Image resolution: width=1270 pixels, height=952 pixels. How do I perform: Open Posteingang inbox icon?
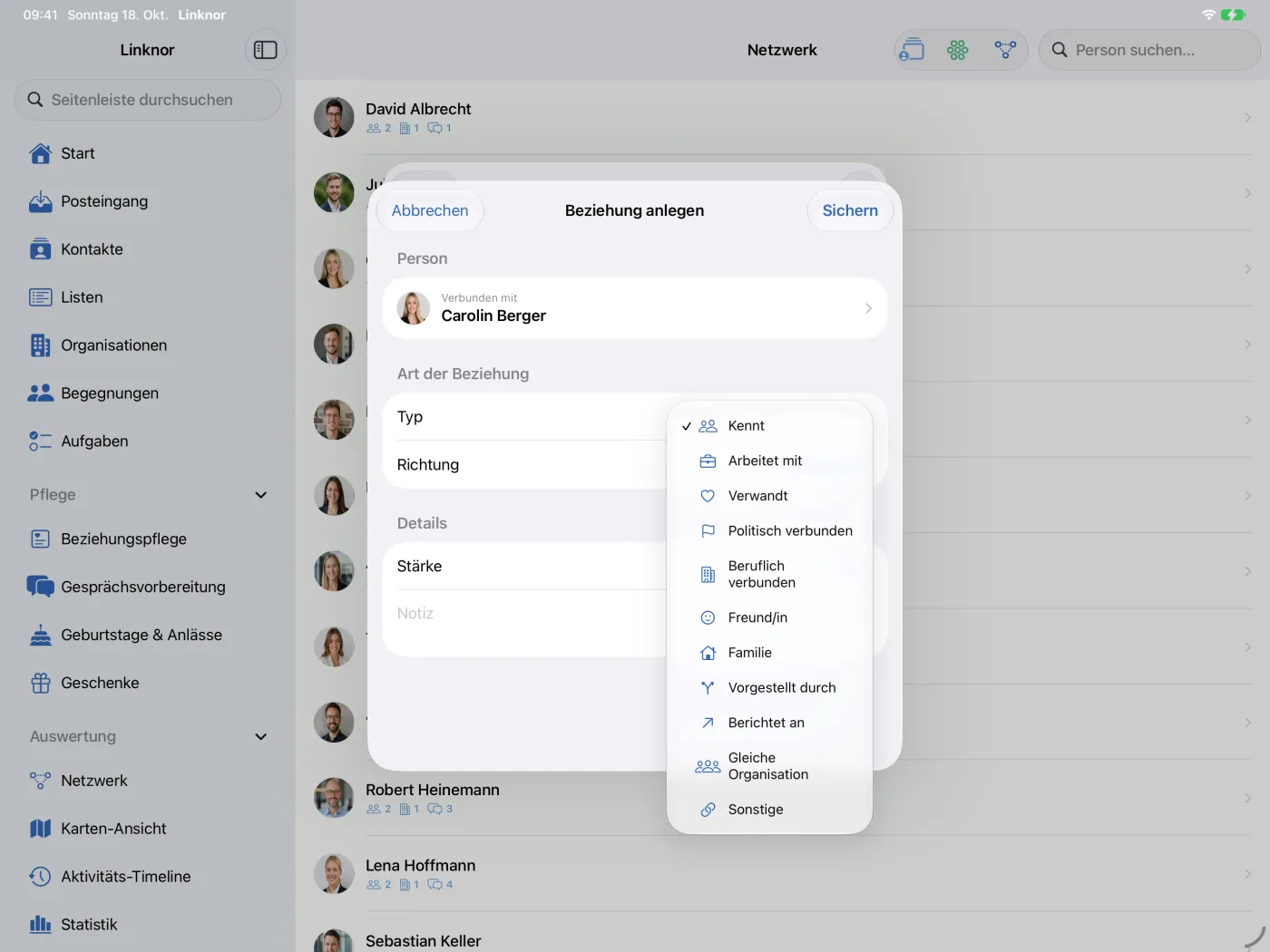coord(41,201)
